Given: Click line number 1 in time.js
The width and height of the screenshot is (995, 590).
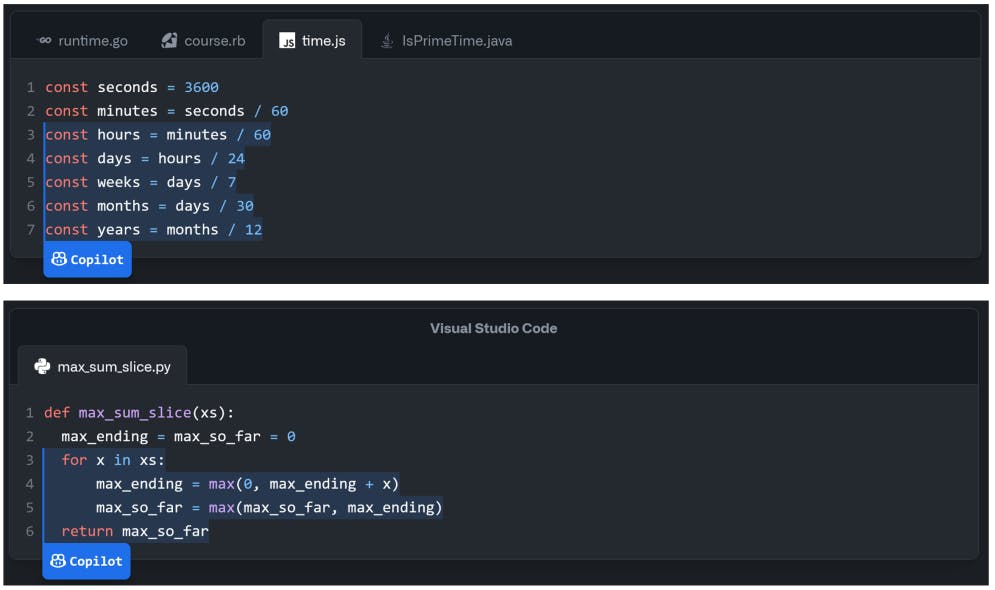Looking at the screenshot, I should point(30,87).
